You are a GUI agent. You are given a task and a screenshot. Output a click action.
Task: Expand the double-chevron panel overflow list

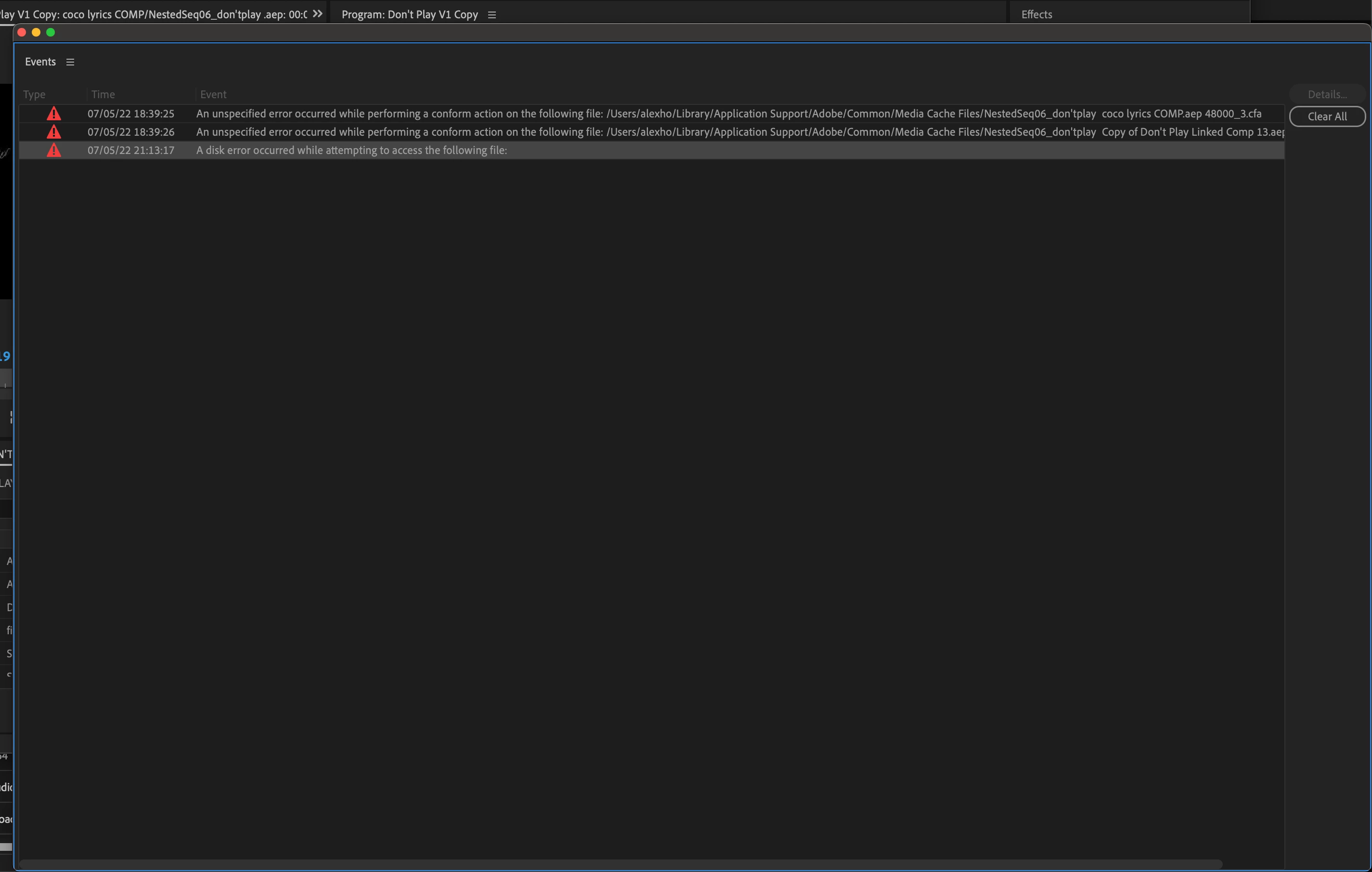317,13
